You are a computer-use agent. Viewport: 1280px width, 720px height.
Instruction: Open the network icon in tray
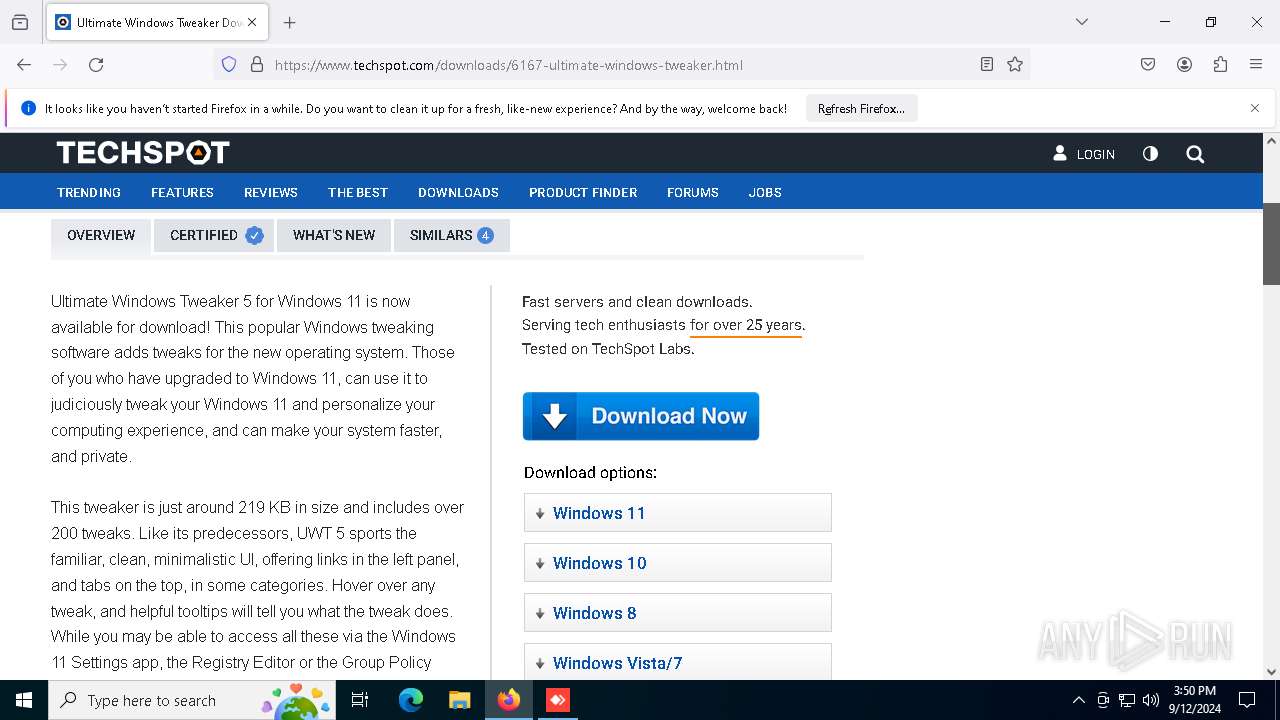tap(1127, 700)
